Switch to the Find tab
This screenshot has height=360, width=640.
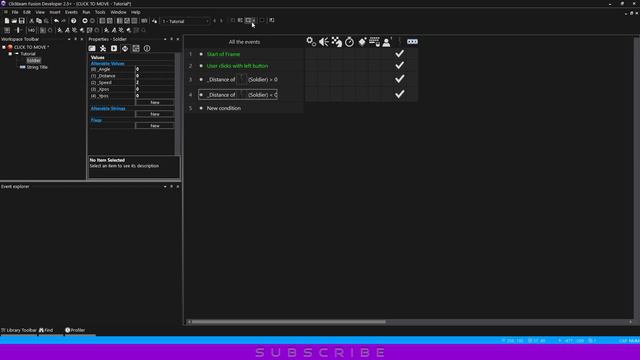tap(46, 330)
